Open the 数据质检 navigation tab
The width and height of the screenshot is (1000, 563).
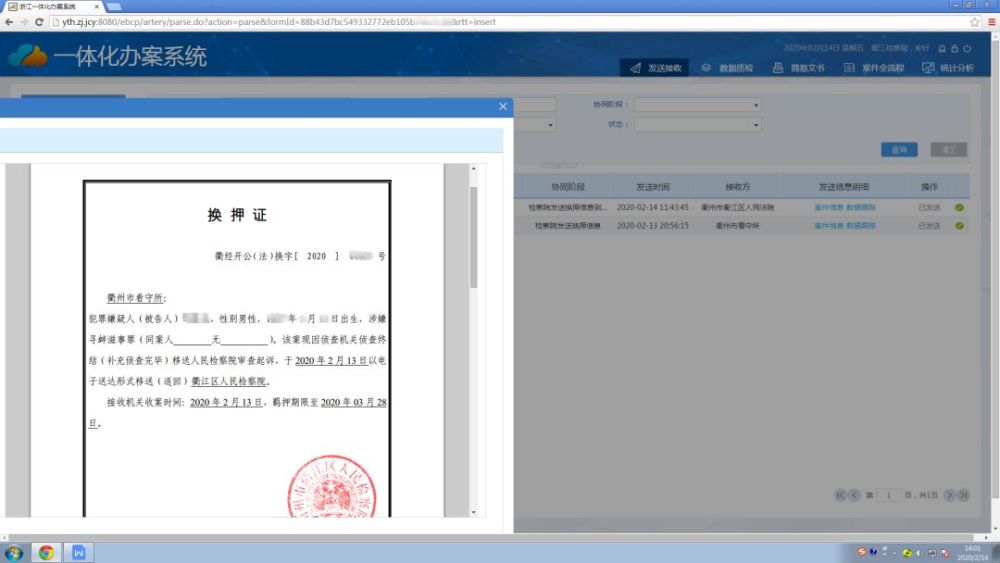[x=727, y=68]
